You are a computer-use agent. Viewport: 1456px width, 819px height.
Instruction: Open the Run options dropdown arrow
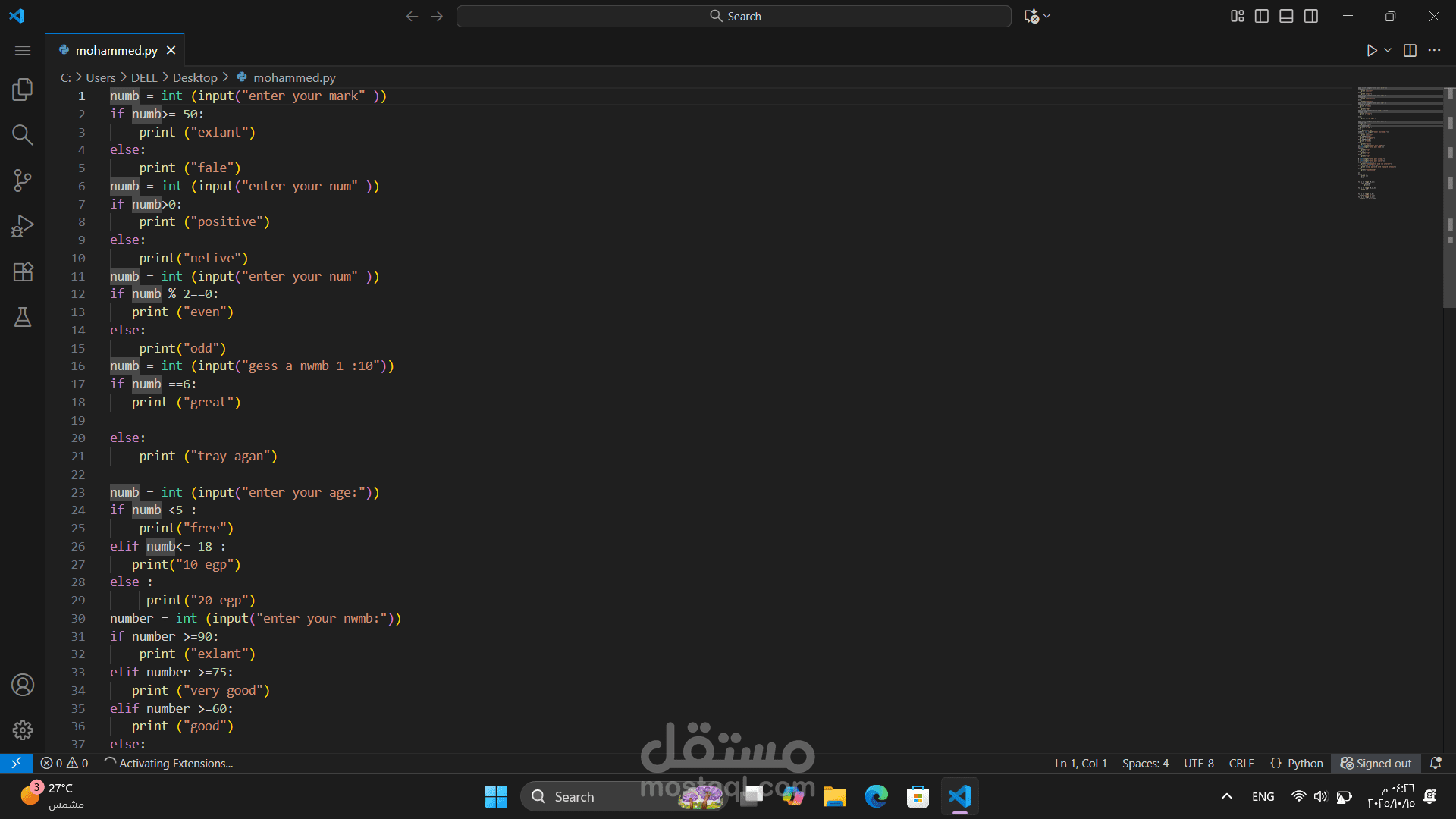point(1388,50)
